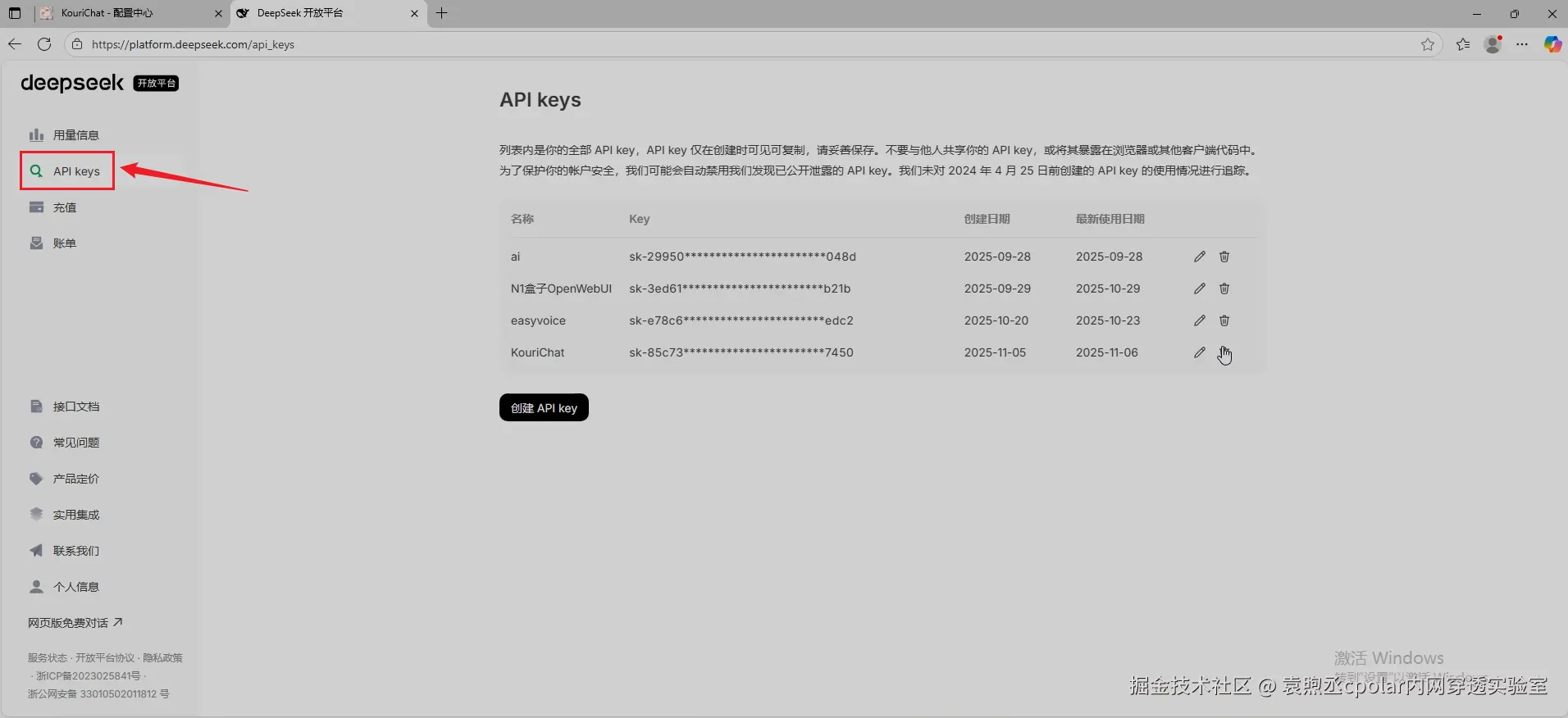Viewport: 1568px width, 718px height.
Task: Click the 常见问题 question mark icon
Action: (36, 443)
